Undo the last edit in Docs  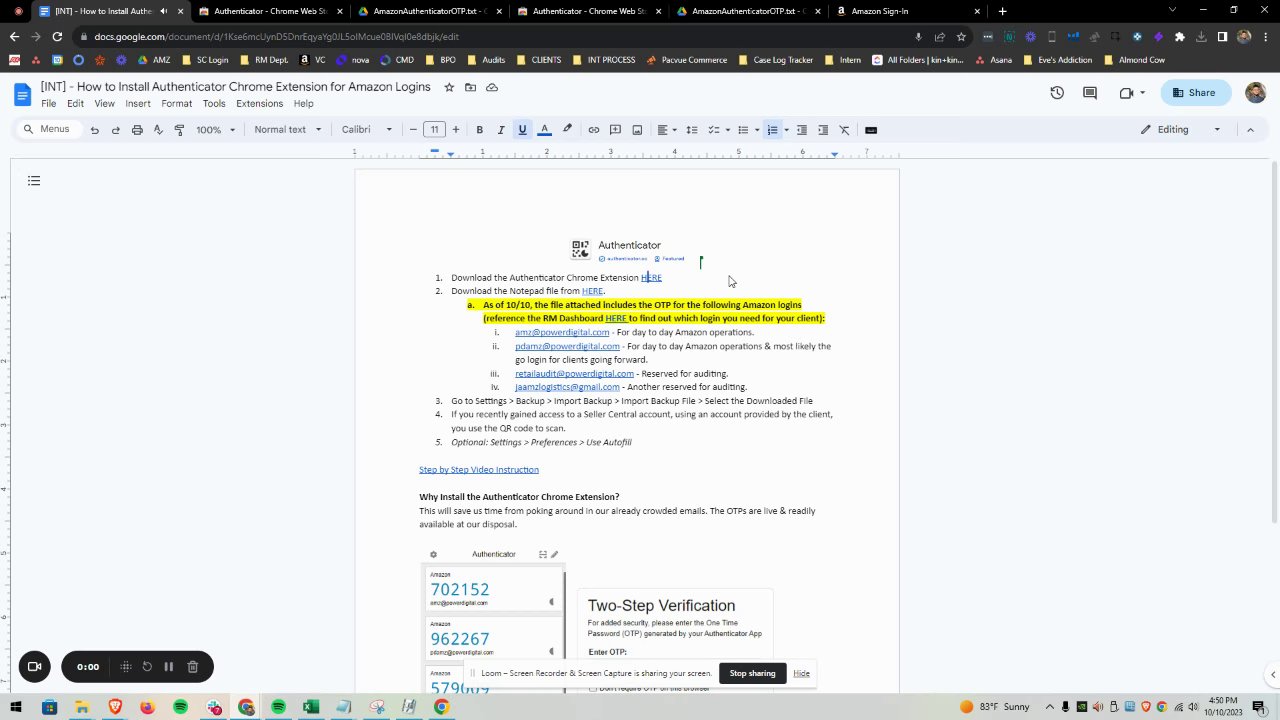click(94, 130)
